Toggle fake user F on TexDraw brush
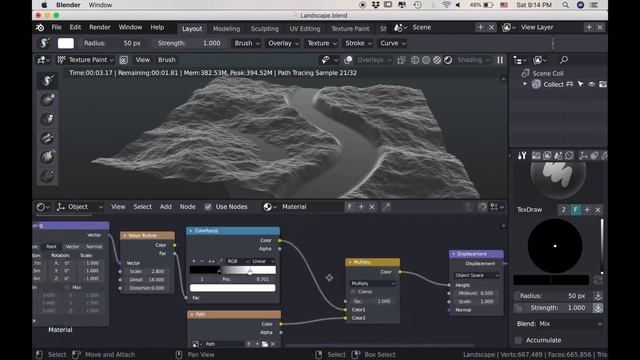Viewport: 640px width, 360px height. (576, 209)
